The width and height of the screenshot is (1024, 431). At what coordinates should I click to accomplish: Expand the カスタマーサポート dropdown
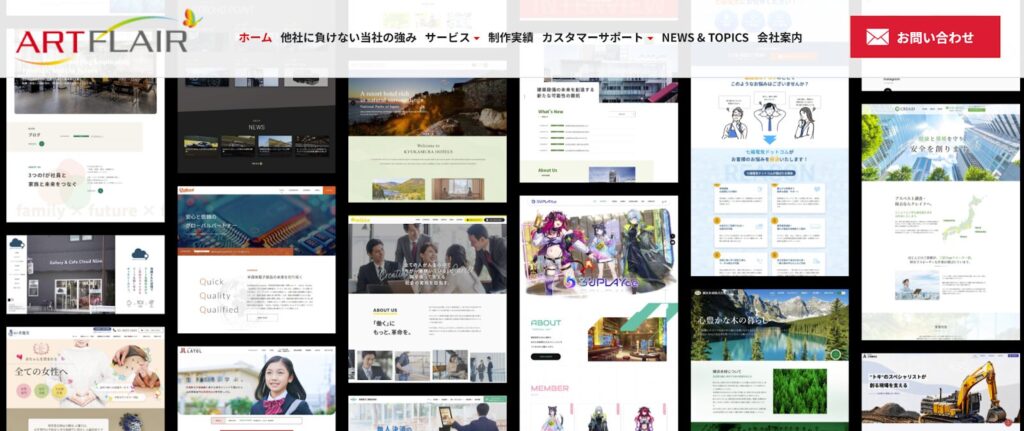(597, 37)
